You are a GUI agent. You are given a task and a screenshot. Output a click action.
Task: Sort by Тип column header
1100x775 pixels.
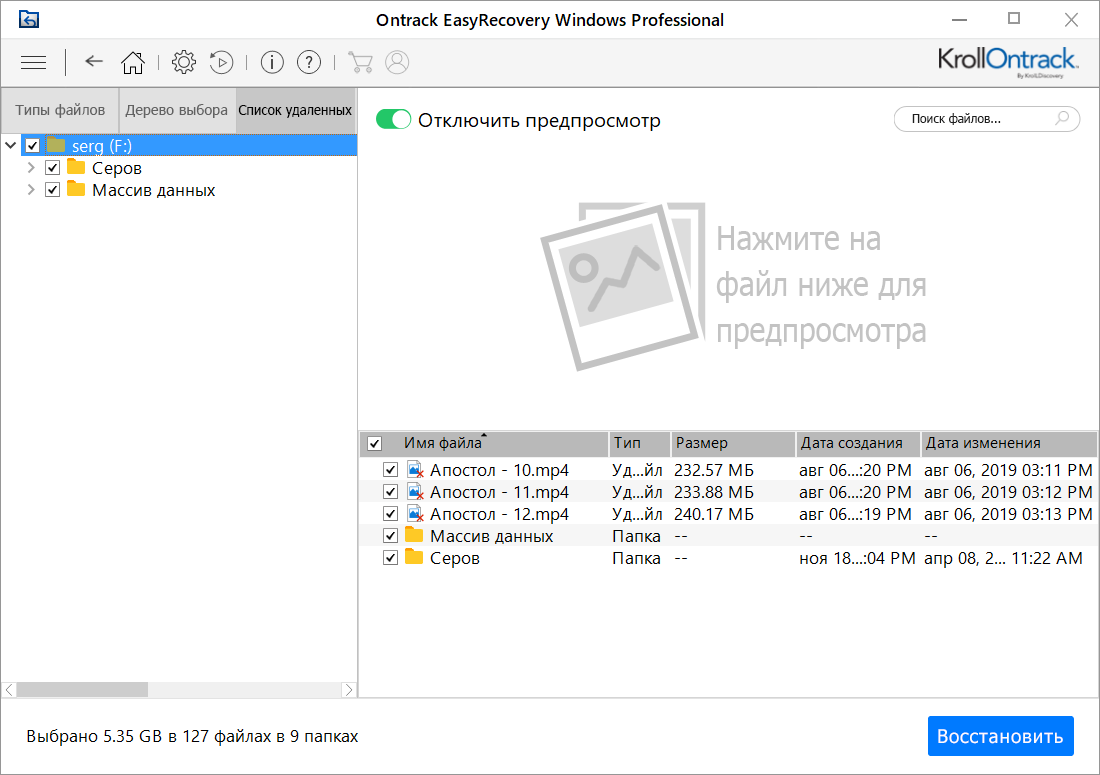click(639, 443)
